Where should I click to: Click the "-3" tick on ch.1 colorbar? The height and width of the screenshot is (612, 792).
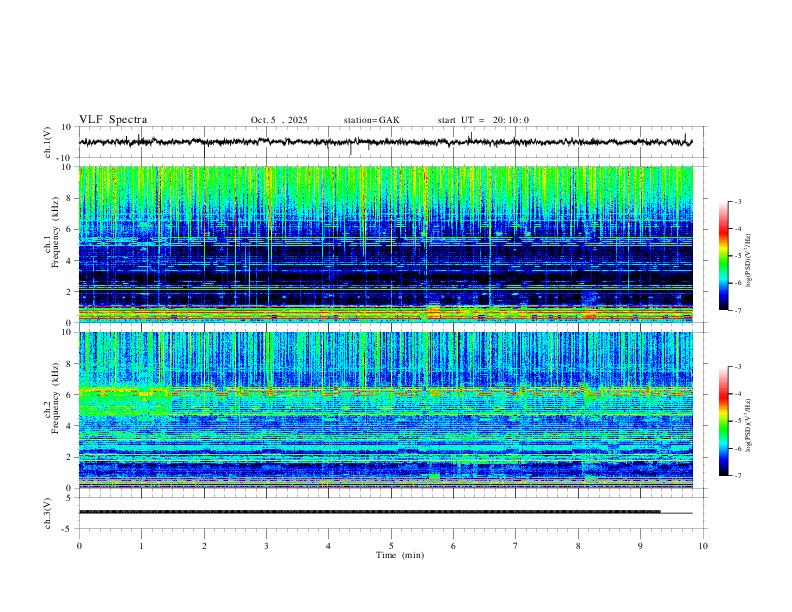point(737,201)
